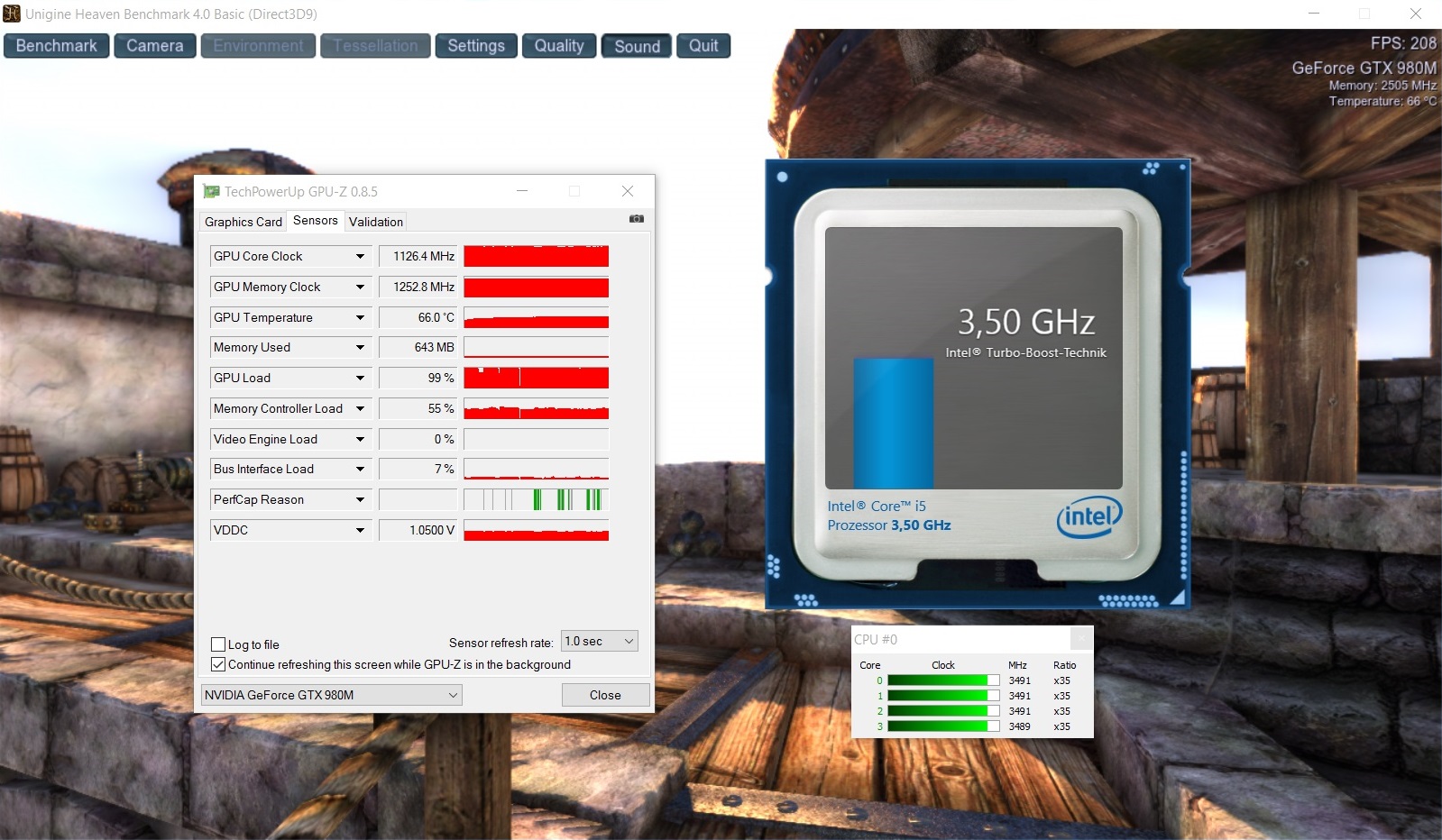This screenshot has width=1442, height=840.
Task: Click the GPU Load value 99 %
Action: click(418, 379)
